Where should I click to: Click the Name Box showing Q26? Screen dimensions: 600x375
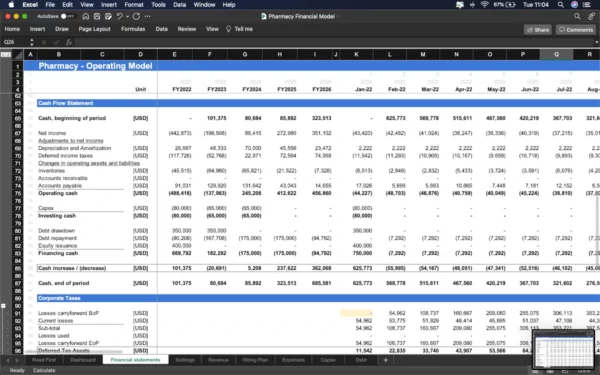tap(15, 42)
